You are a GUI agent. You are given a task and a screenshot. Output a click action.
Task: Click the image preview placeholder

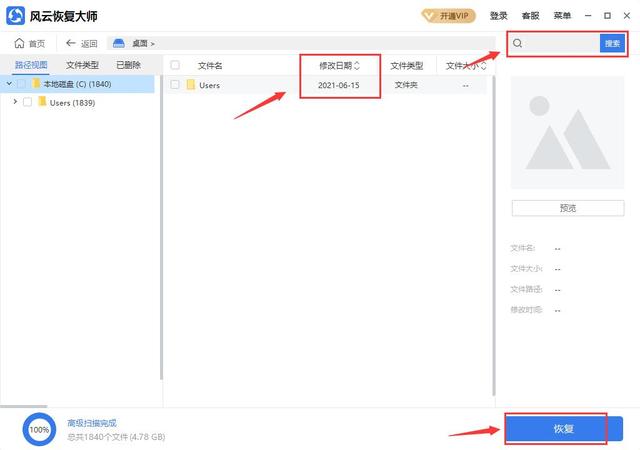567,132
